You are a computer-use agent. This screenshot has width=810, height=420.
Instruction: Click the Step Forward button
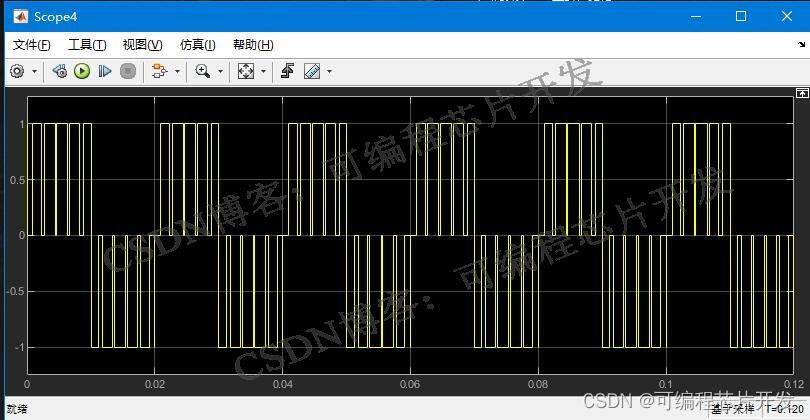coord(105,71)
